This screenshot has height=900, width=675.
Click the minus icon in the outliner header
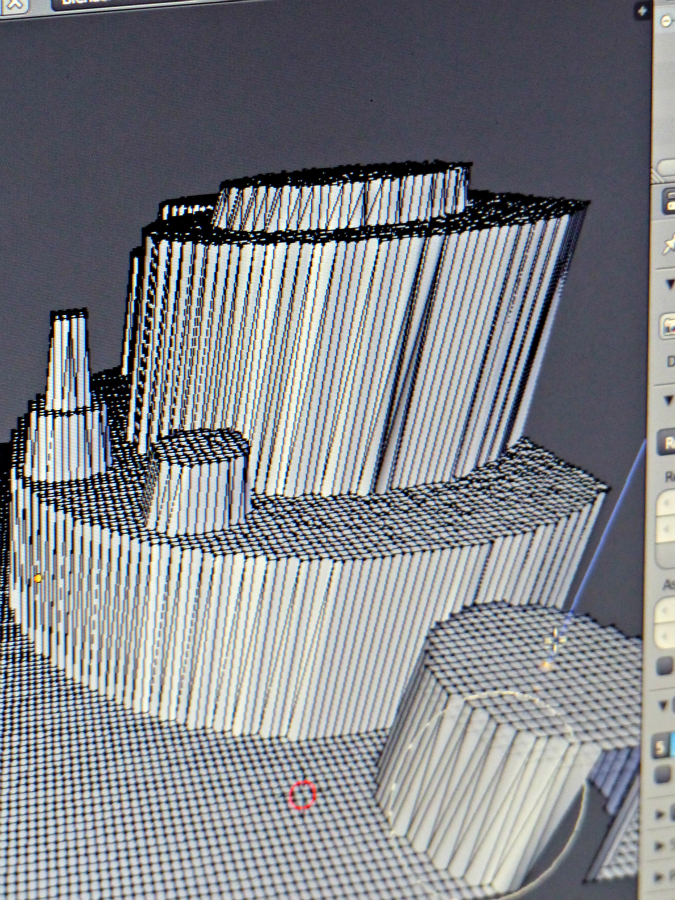click(666, 19)
